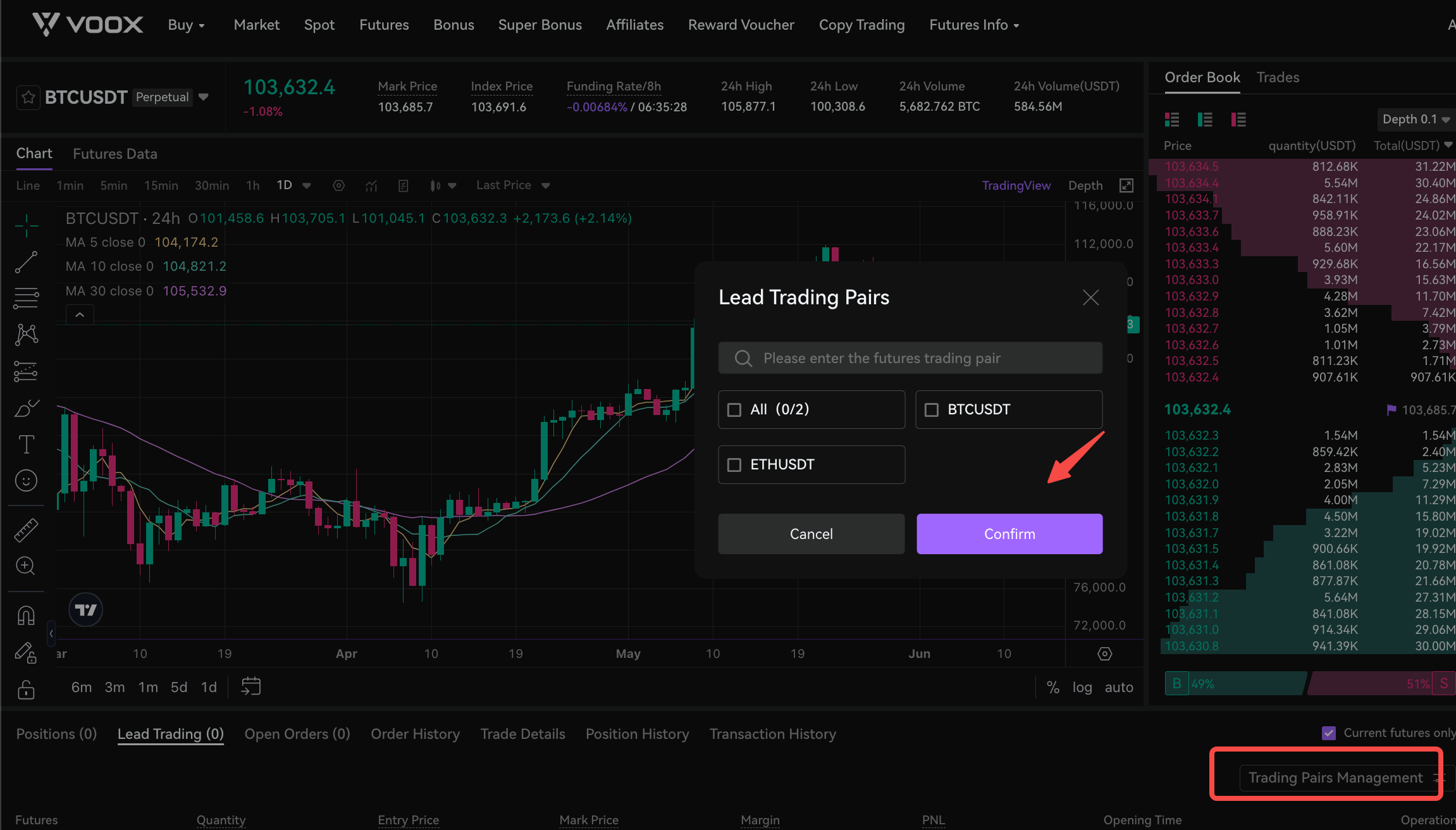Collapse the drawing toolbar side arrow
The height and width of the screenshot is (830, 1456).
(x=51, y=633)
